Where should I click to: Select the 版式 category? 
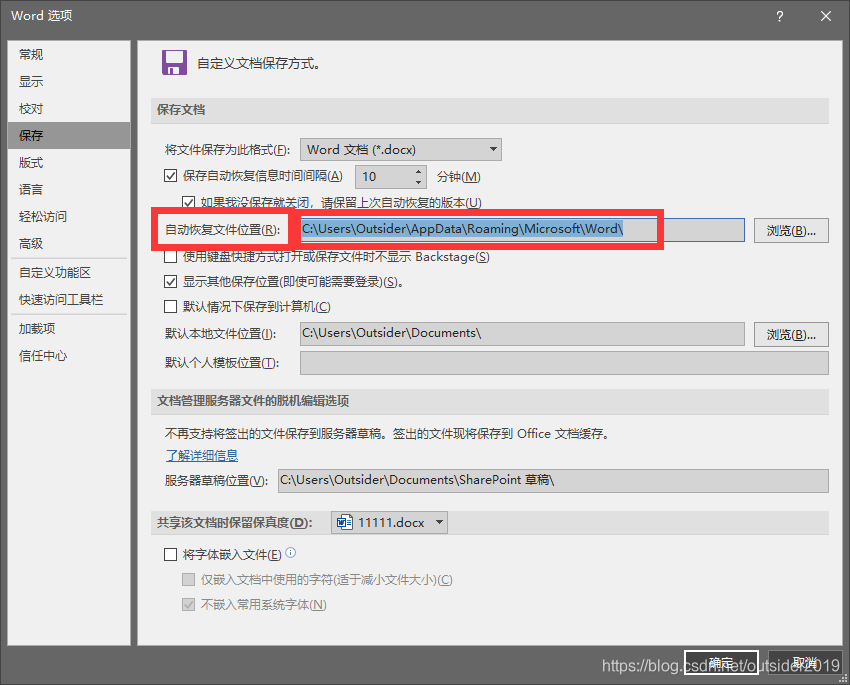click(69, 163)
